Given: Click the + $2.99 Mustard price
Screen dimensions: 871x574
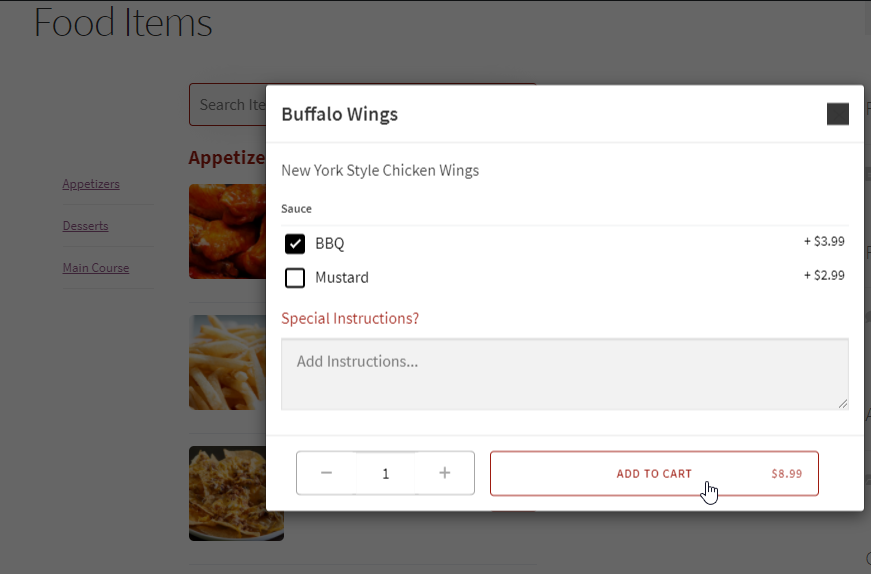Looking at the screenshot, I should point(824,275).
